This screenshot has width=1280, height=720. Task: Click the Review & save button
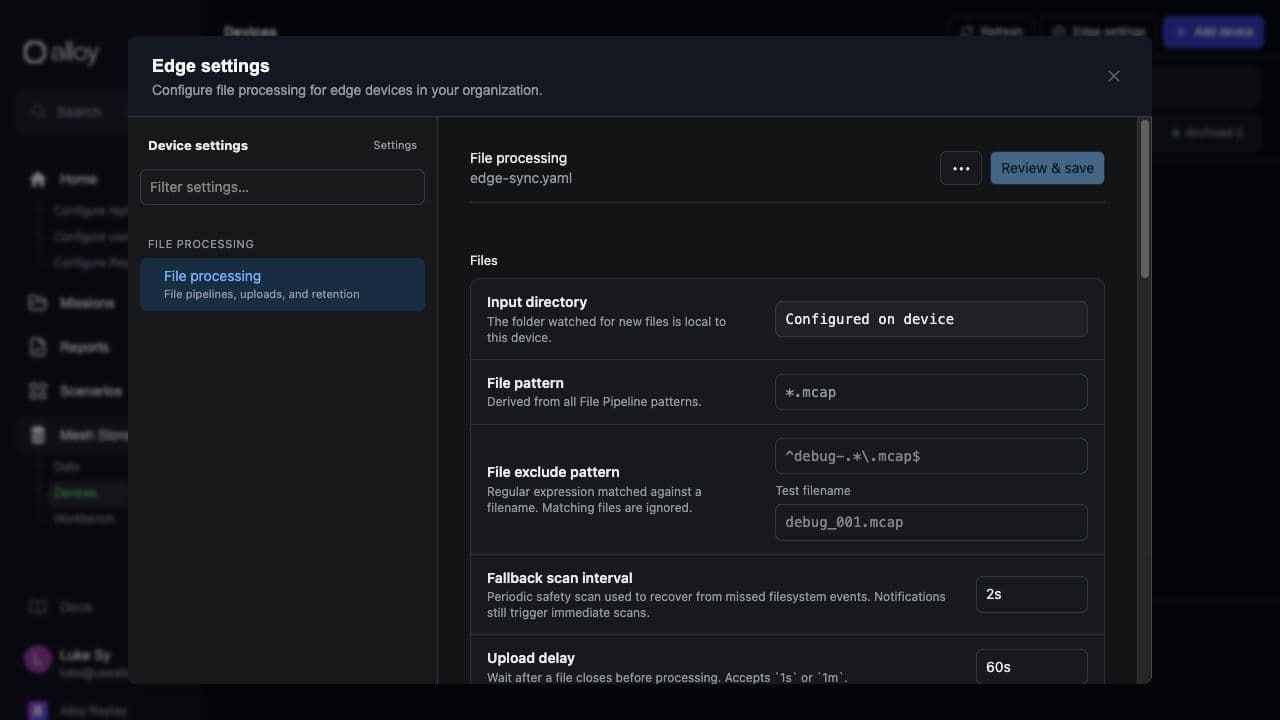click(x=1047, y=168)
